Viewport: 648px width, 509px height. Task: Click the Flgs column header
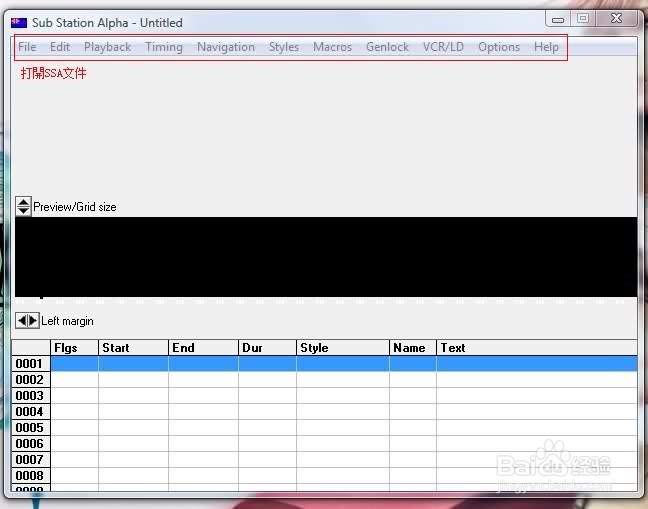(x=74, y=348)
